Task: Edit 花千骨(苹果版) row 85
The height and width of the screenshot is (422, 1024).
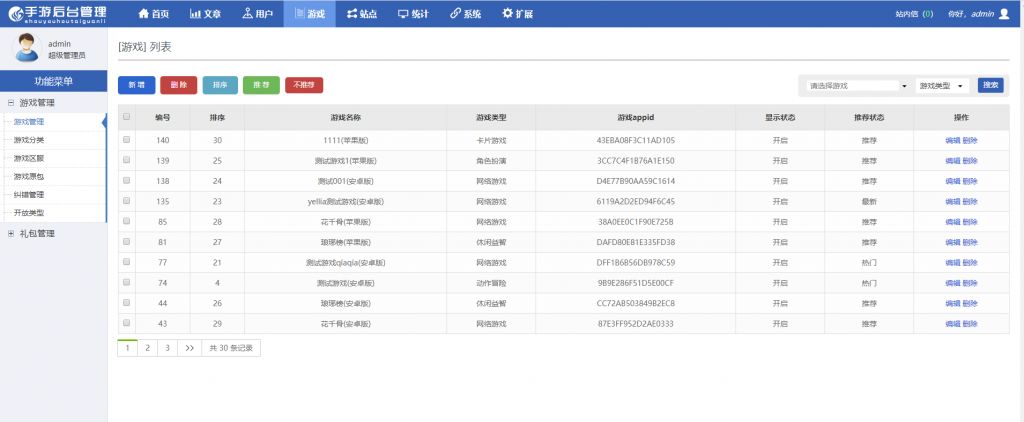Action: pyautogui.click(x=952, y=221)
